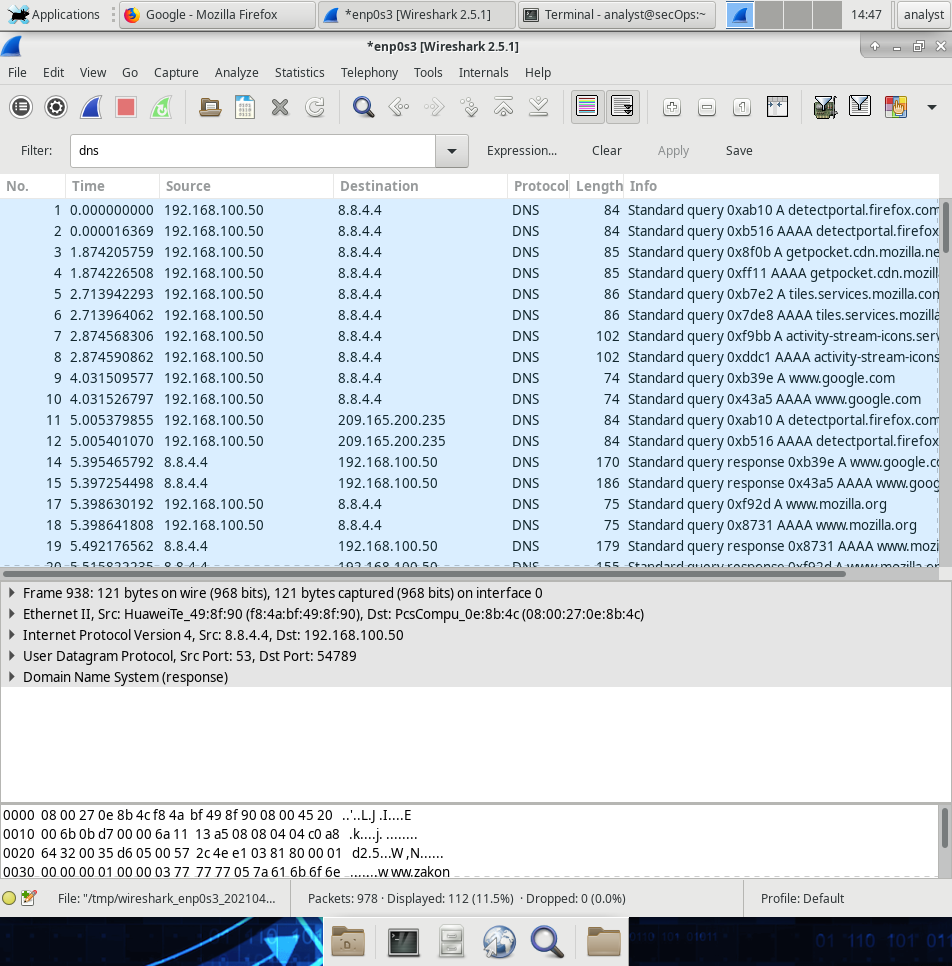Toggle packet colorize button
The width and height of the screenshot is (952, 966).
[587, 107]
